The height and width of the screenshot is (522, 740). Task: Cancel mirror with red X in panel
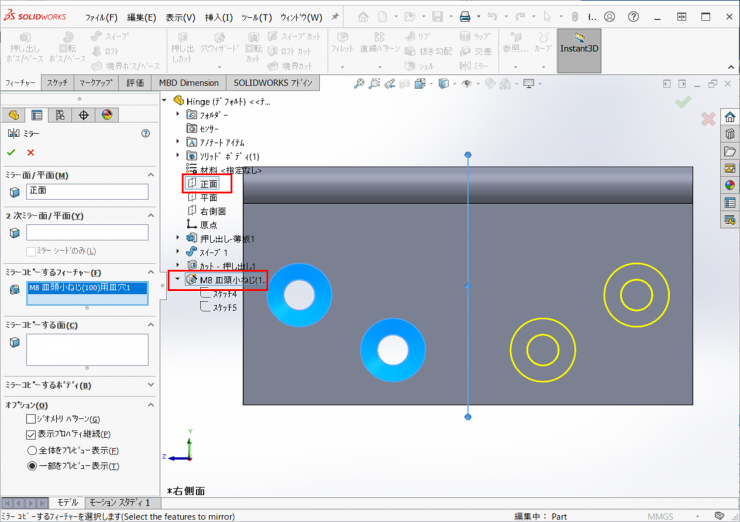(30, 152)
